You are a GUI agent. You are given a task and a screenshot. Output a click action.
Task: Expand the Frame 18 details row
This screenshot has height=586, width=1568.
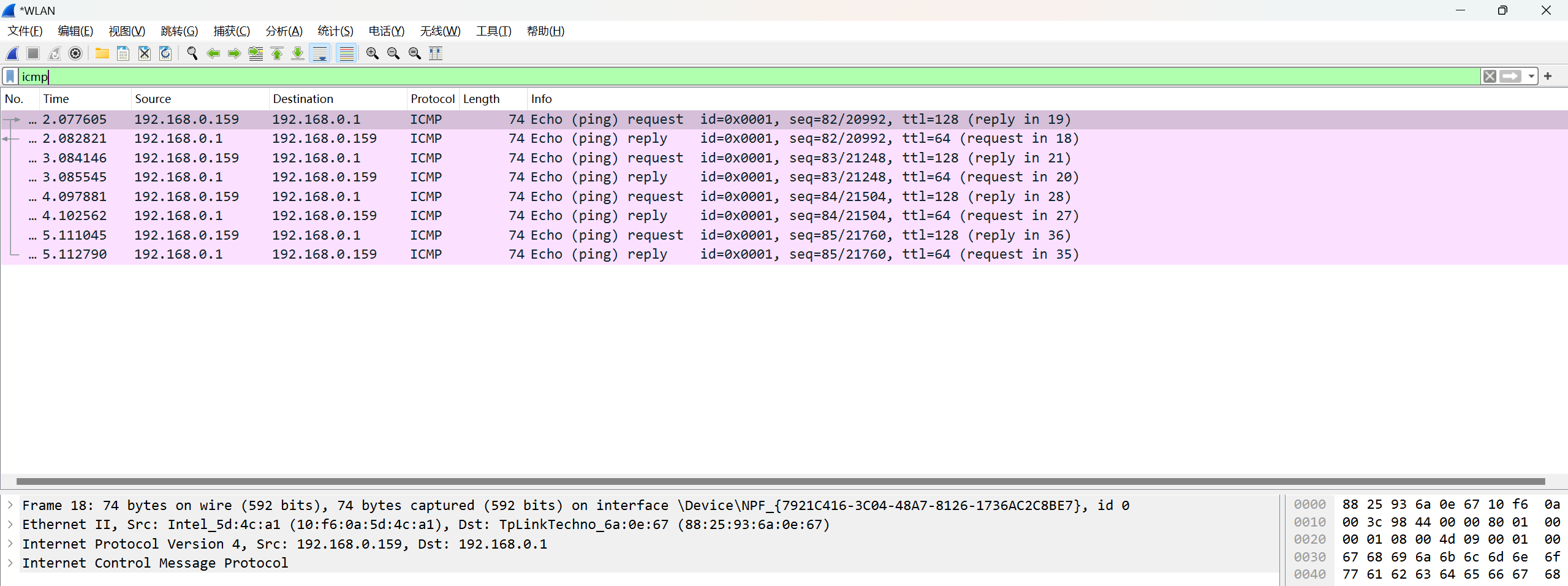coord(10,505)
